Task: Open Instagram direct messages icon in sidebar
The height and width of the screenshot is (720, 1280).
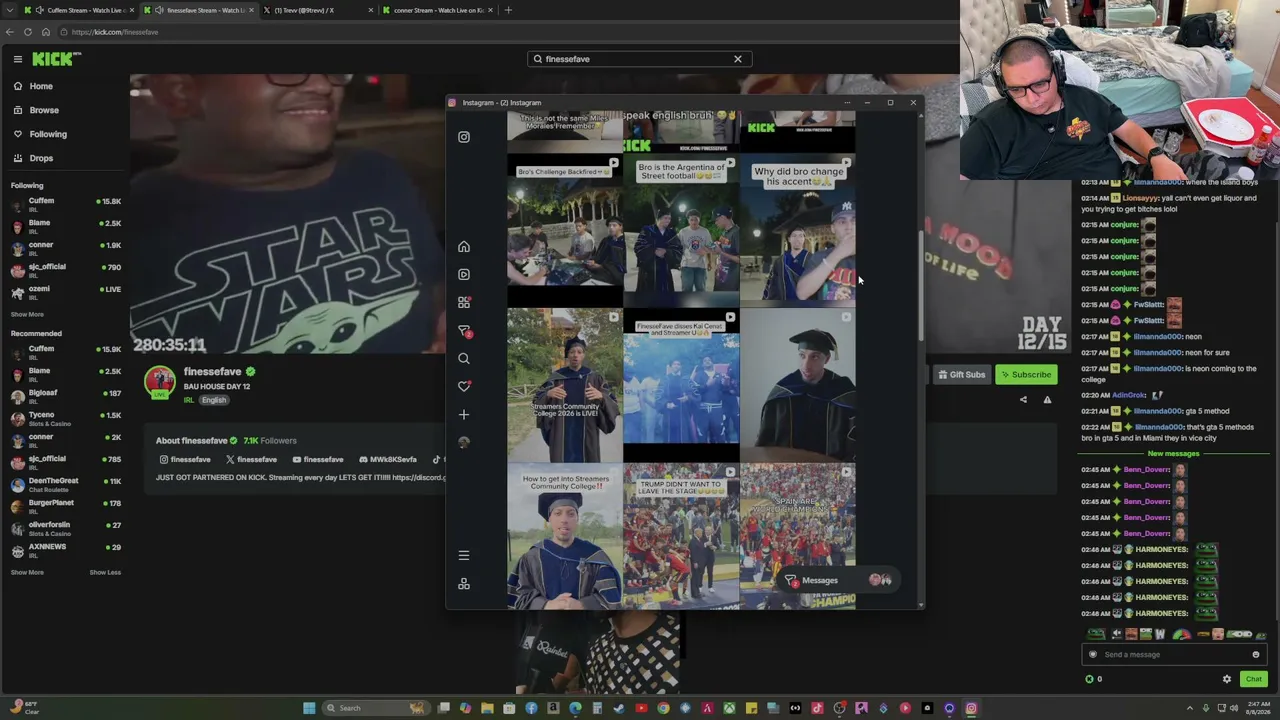Action: (x=464, y=331)
